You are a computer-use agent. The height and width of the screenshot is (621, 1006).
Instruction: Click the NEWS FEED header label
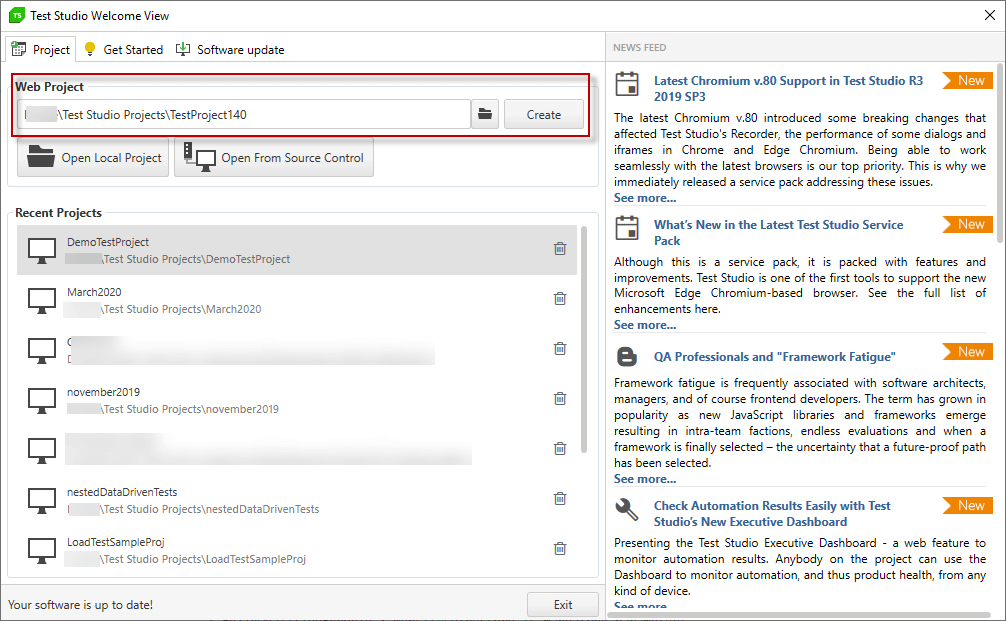(639, 47)
